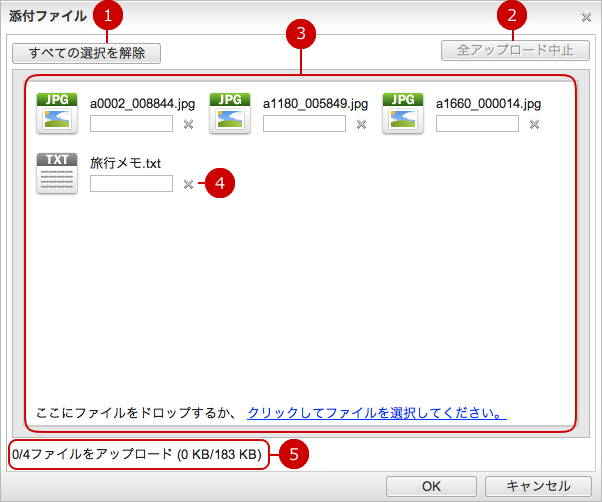602x502 pixels.
Task: Click the JPG icon for a1660_000014.jpg
Action: point(403,113)
